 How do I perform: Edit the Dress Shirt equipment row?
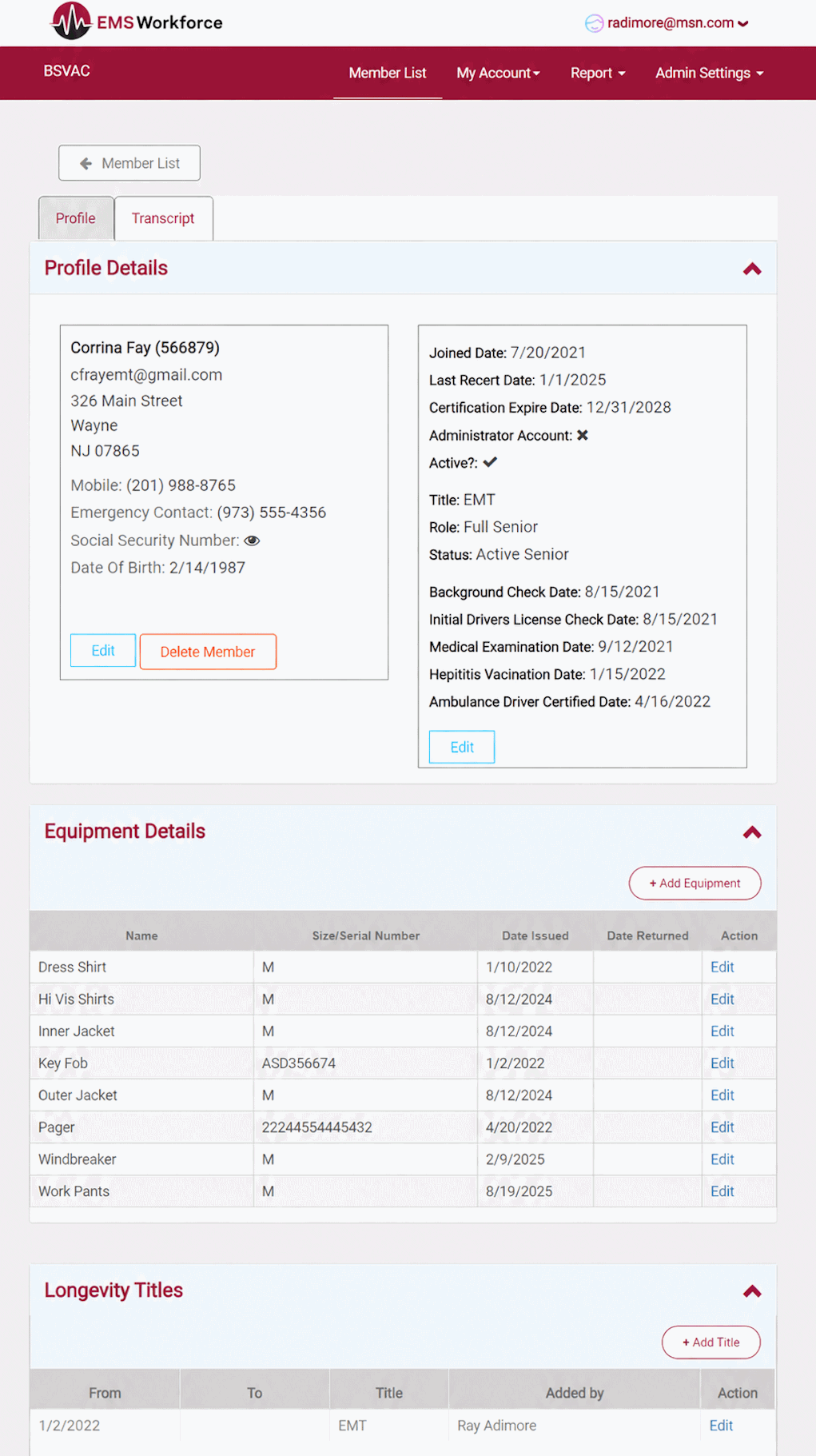click(722, 967)
